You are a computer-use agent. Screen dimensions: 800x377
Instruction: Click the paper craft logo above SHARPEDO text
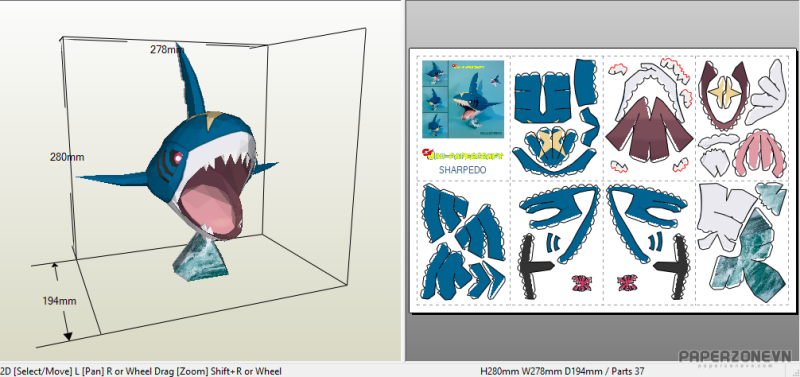coord(463,155)
